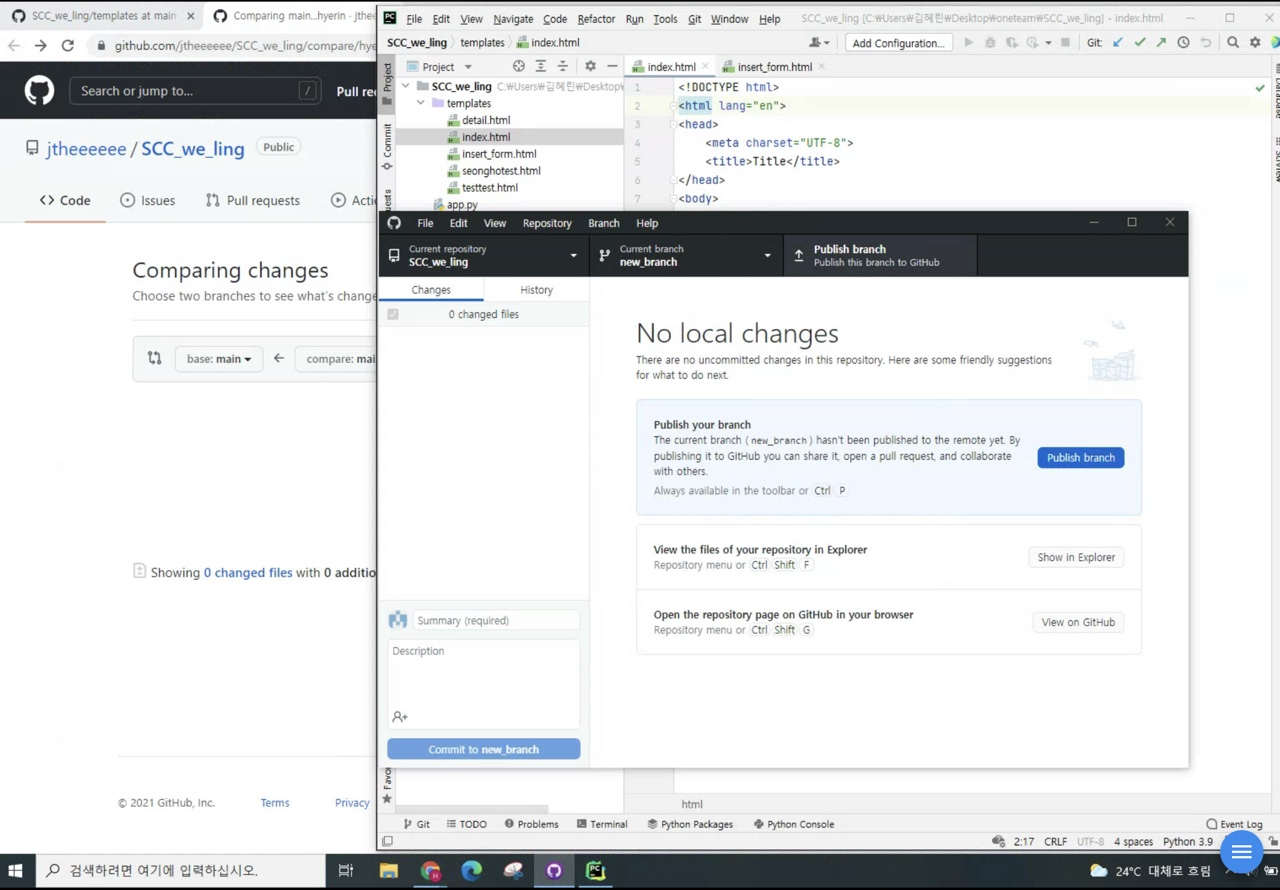Click the add co-authors icon in description box
1280x890 pixels.
point(400,717)
